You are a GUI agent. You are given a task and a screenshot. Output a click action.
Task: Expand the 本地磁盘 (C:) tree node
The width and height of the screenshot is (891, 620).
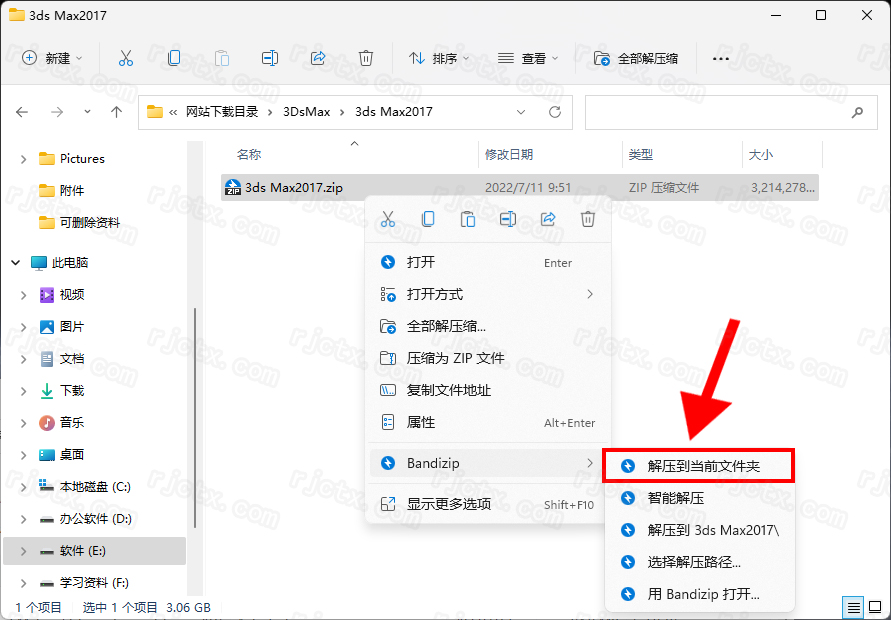[x=24, y=487]
